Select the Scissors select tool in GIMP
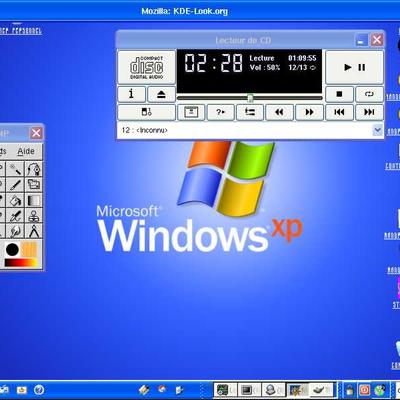The height and width of the screenshot is (400, 400). point(34,169)
